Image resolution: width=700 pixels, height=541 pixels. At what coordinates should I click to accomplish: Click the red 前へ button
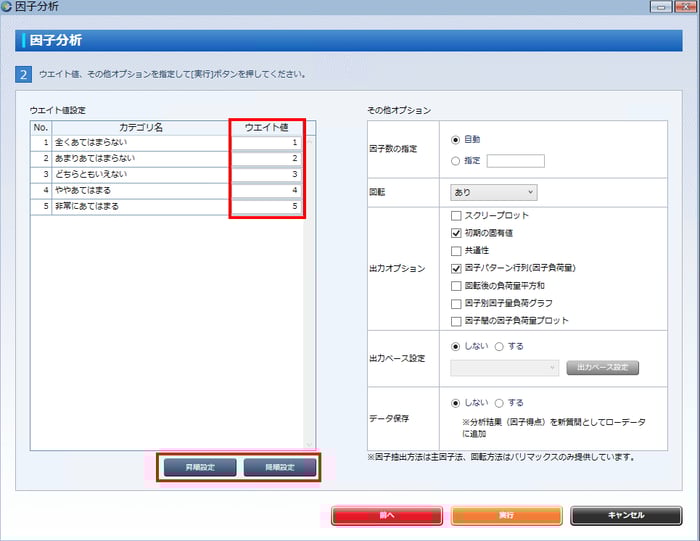(x=387, y=516)
